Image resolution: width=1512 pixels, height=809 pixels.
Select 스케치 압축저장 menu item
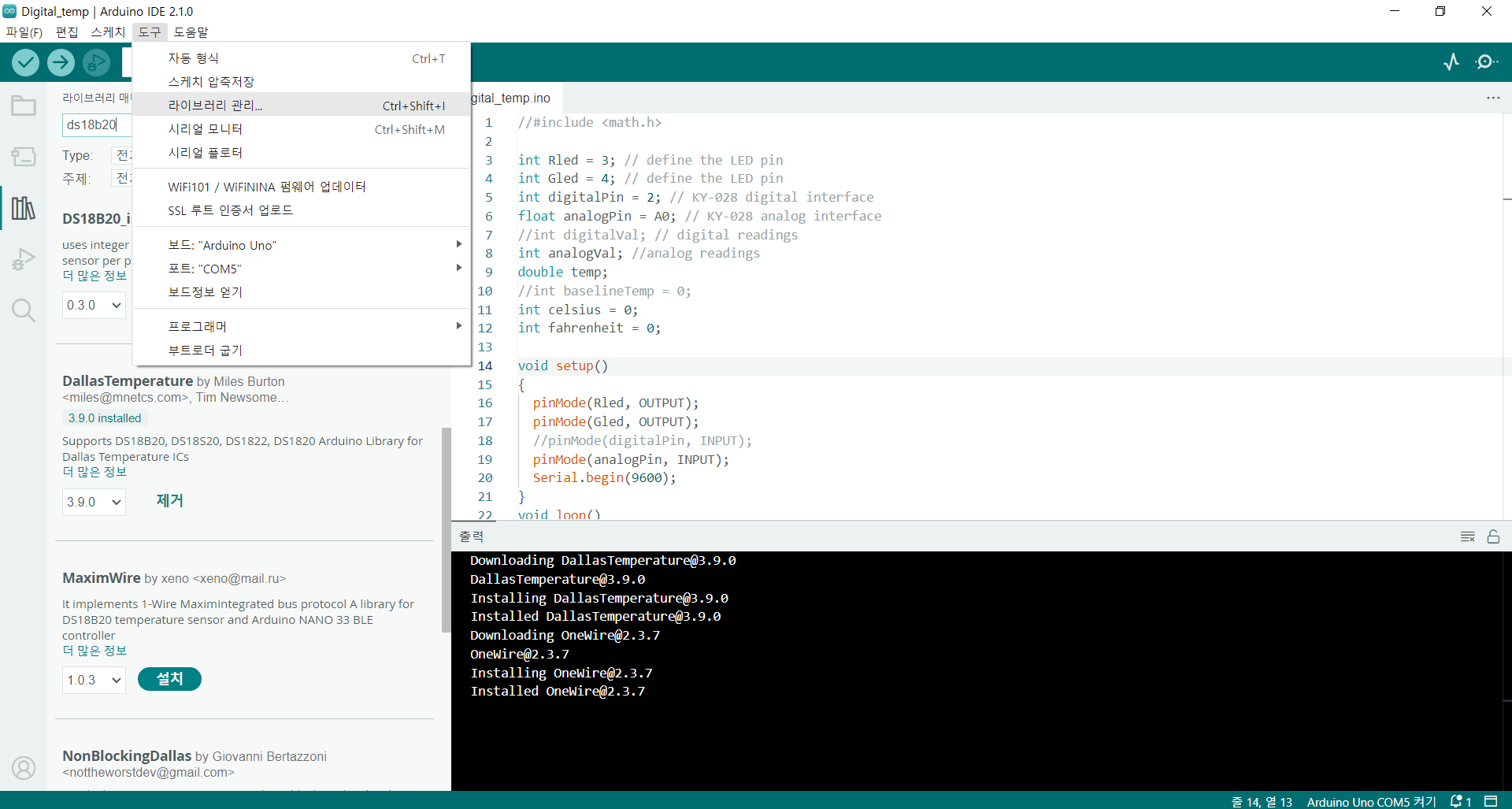pyautogui.click(x=302, y=82)
